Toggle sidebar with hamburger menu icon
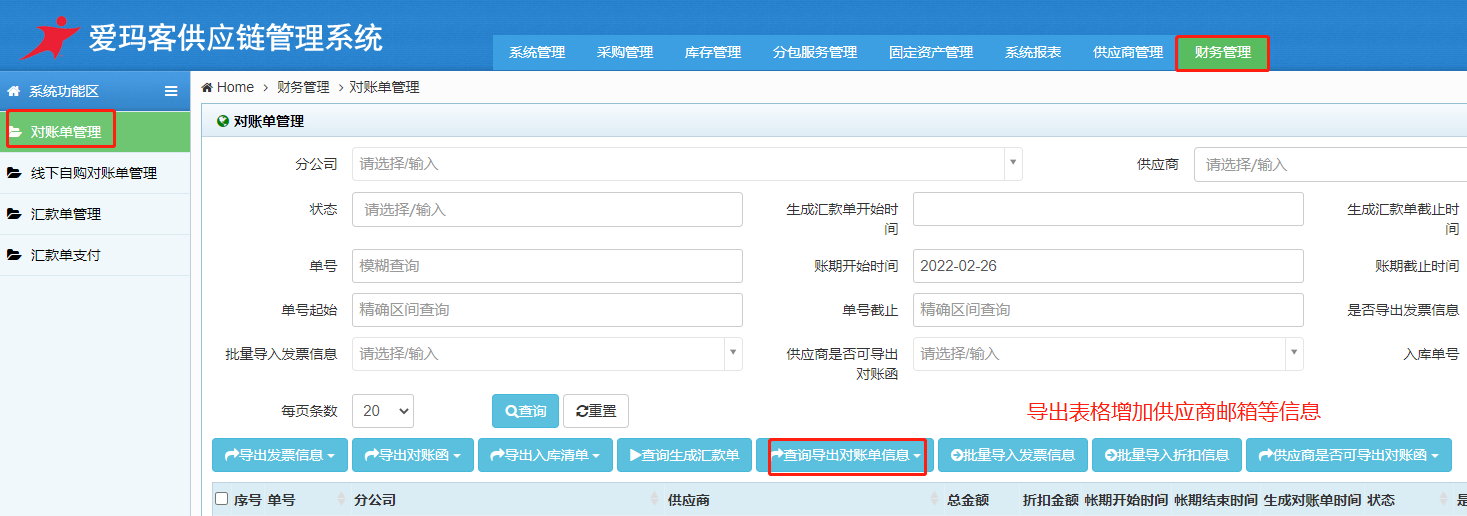 click(x=171, y=91)
